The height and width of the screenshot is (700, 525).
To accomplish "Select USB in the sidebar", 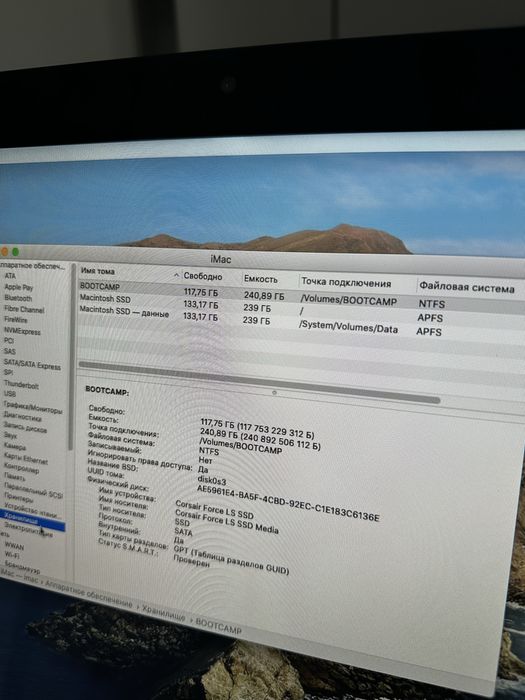I will pyautogui.click(x=10, y=394).
